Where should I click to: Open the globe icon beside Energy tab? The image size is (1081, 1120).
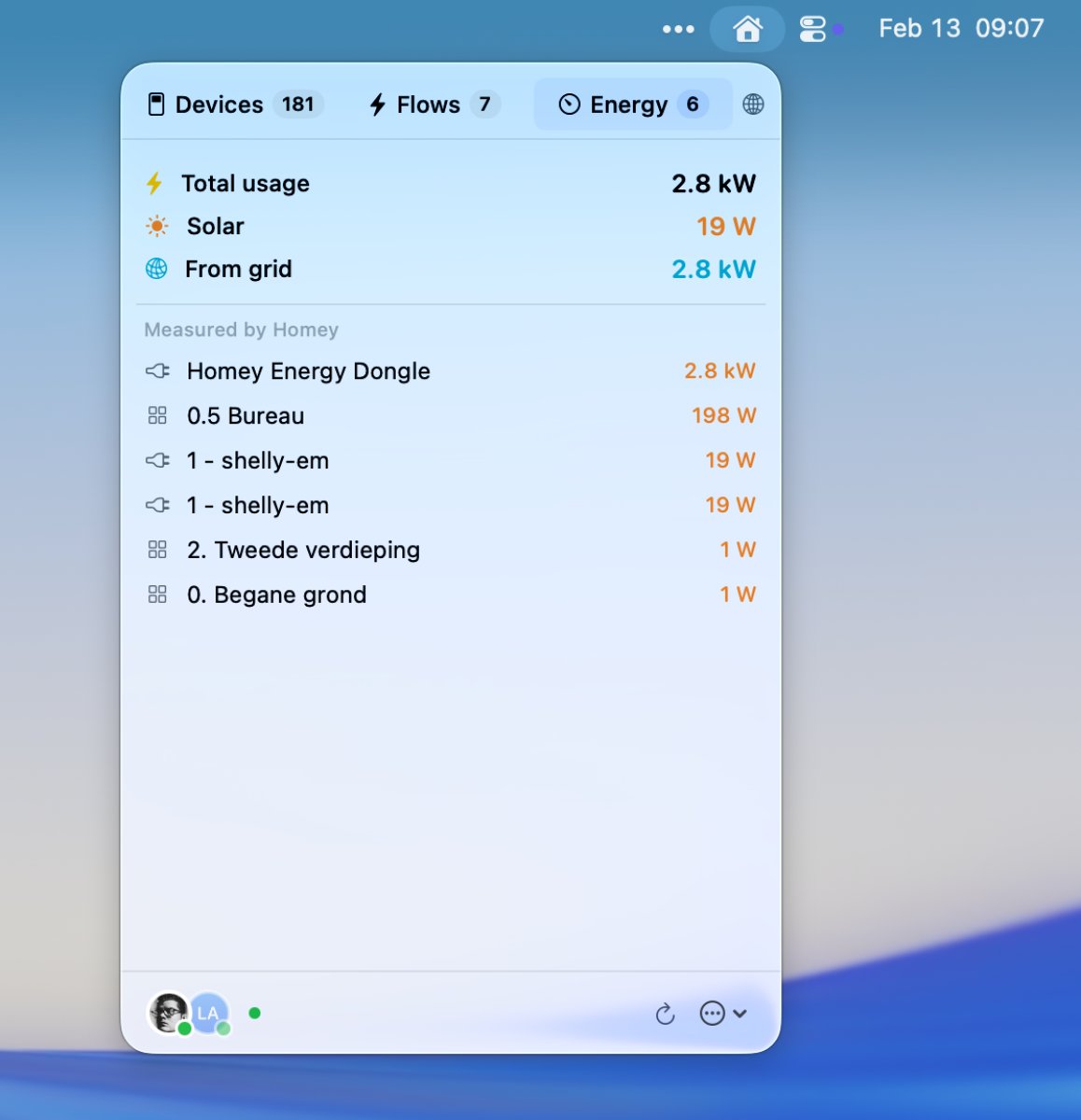(752, 105)
